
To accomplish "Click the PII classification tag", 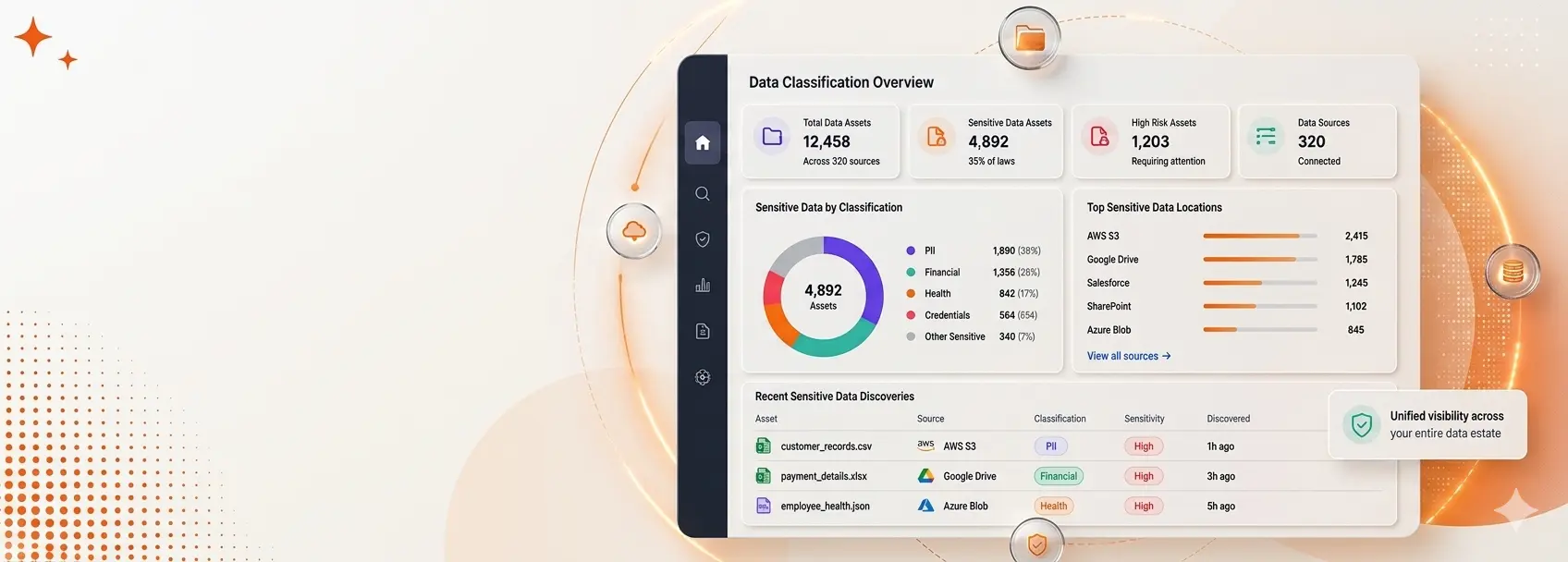I will click(1051, 446).
